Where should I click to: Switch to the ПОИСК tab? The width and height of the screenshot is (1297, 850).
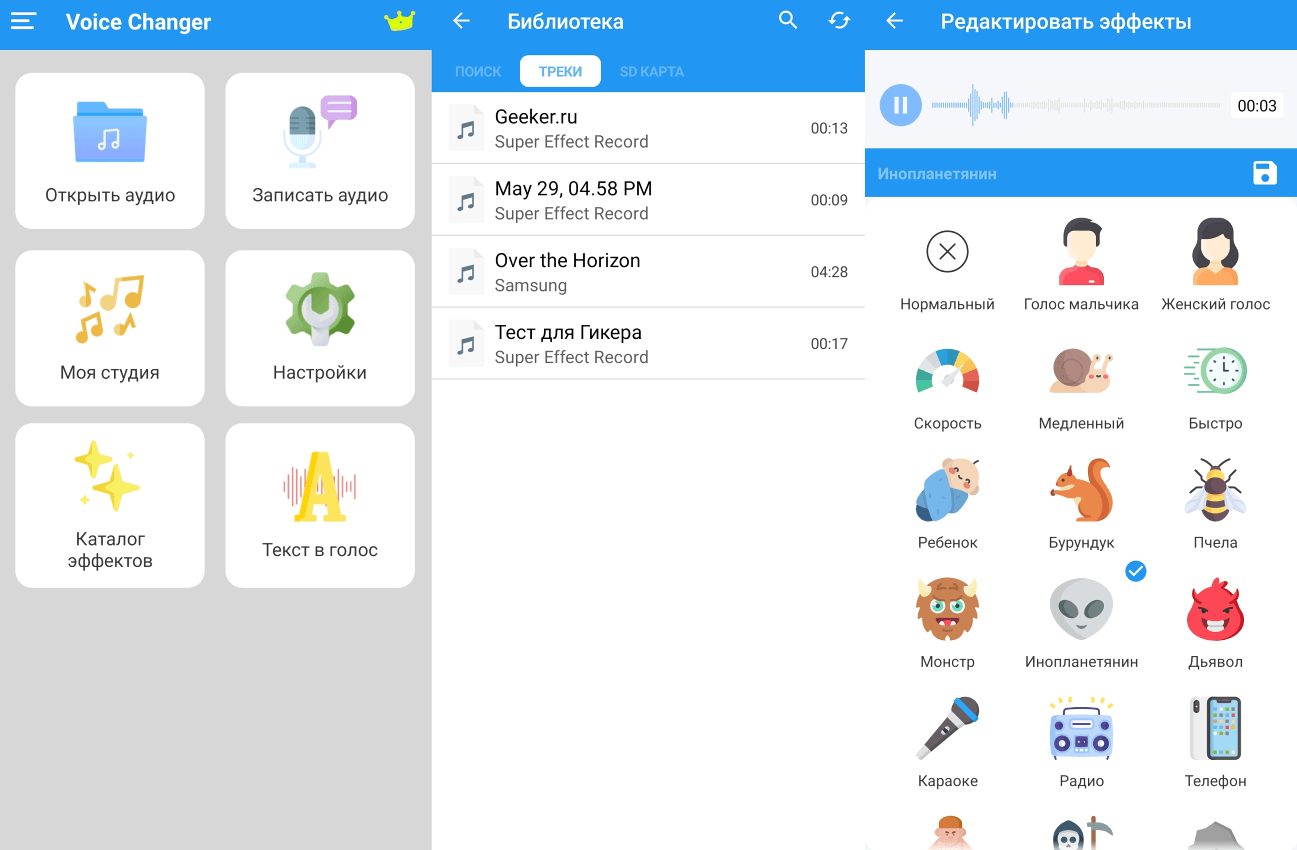[x=478, y=72]
